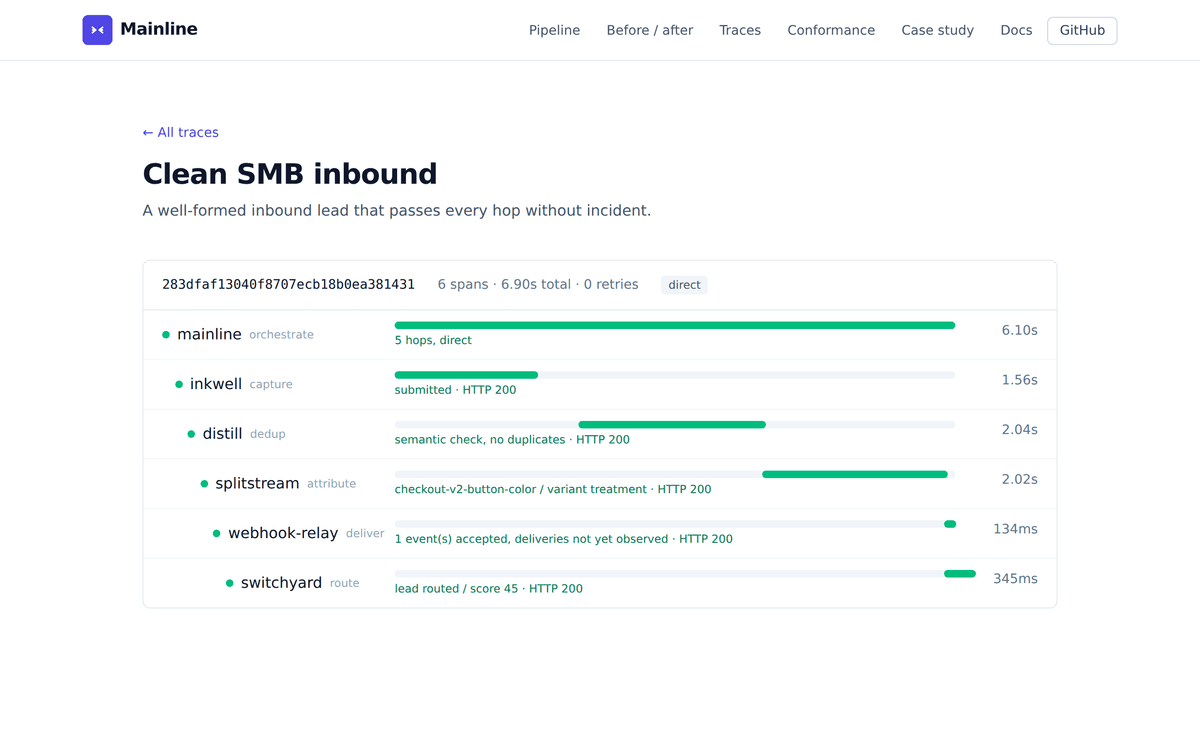
Task: Click the 6 spans summary text
Action: click(538, 285)
